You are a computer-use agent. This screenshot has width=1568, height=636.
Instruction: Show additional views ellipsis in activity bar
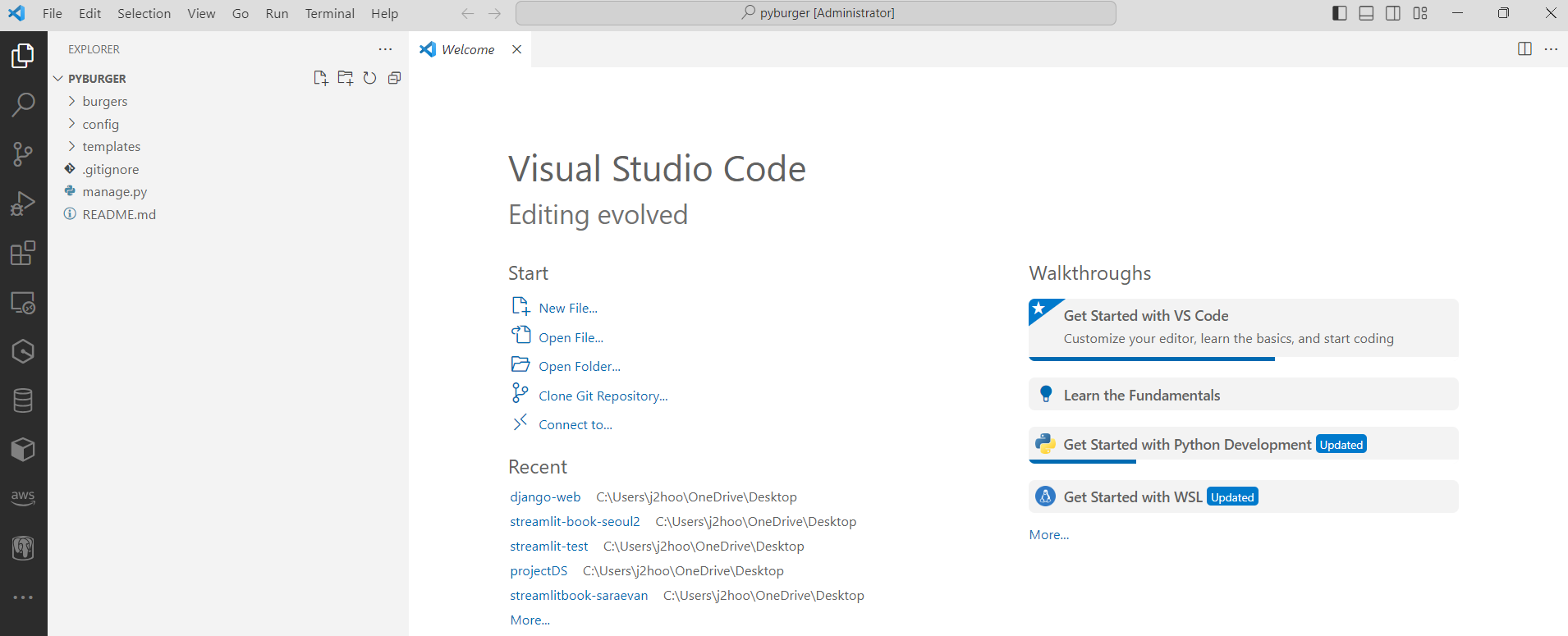point(23,597)
